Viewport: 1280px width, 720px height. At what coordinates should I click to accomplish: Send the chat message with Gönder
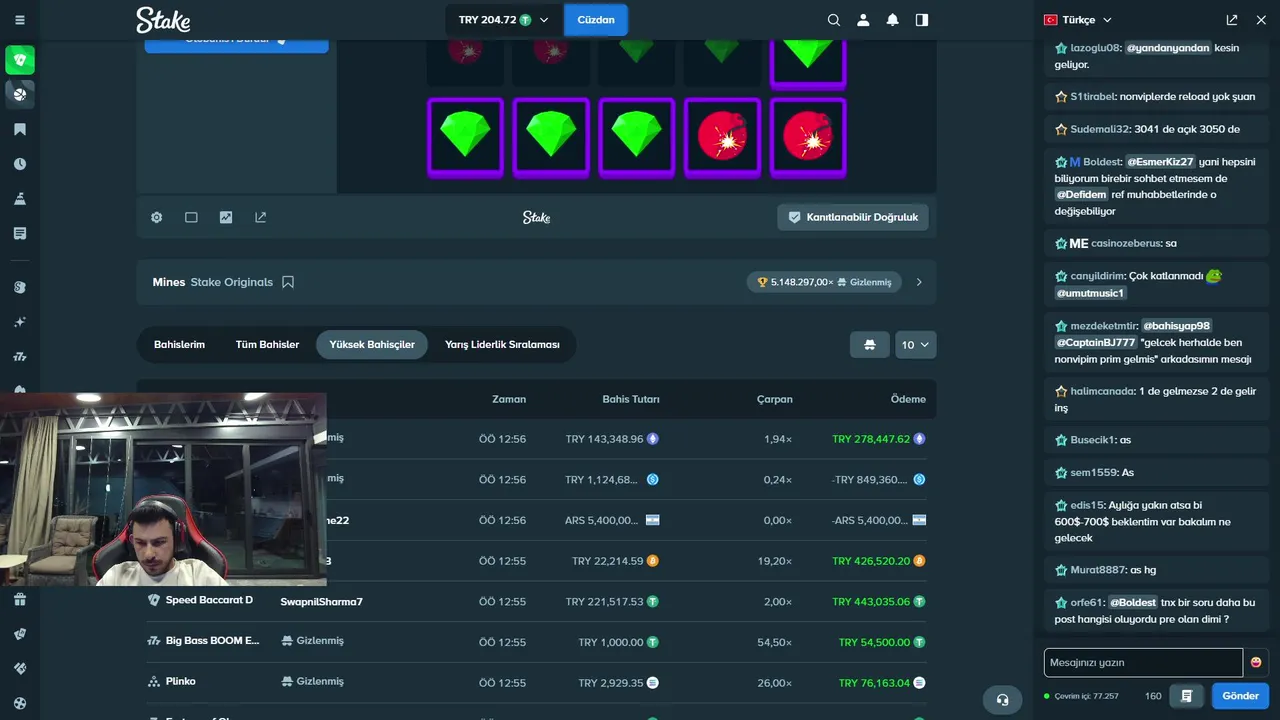(1240, 696)
